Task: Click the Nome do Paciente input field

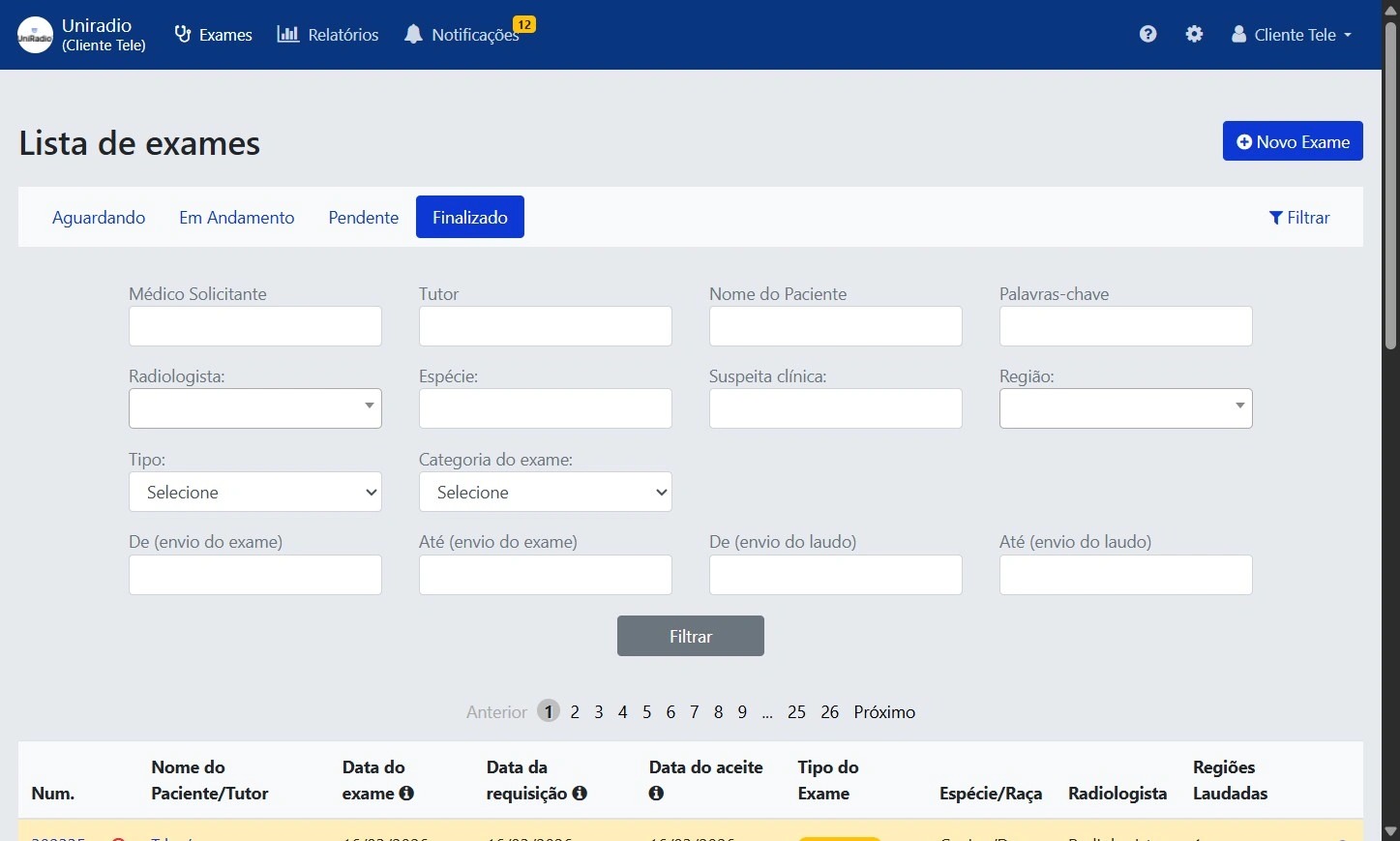Action: [835, 326]
